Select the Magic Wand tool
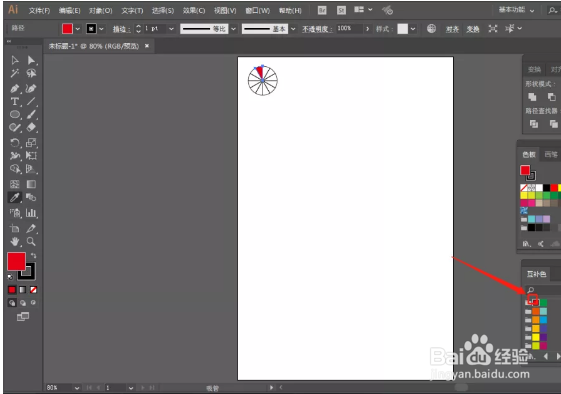Viewport: 561px width, 394px height. pyautogui.click(x=15, y=73)
